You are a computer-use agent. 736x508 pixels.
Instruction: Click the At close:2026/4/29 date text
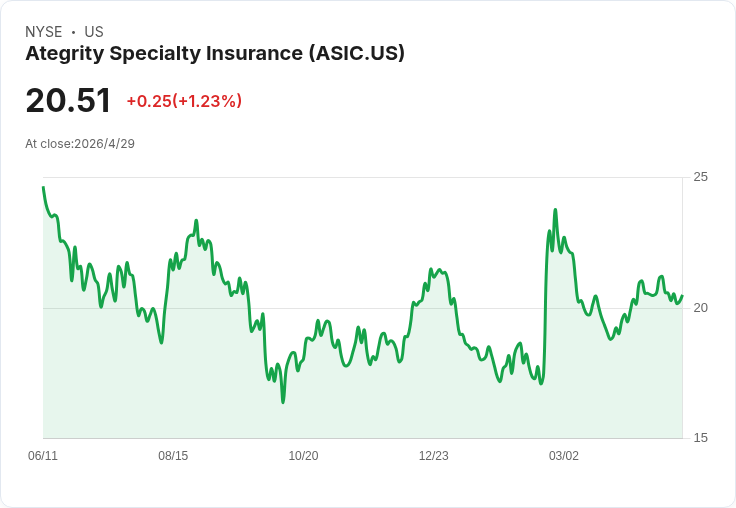tap(80, 144)
